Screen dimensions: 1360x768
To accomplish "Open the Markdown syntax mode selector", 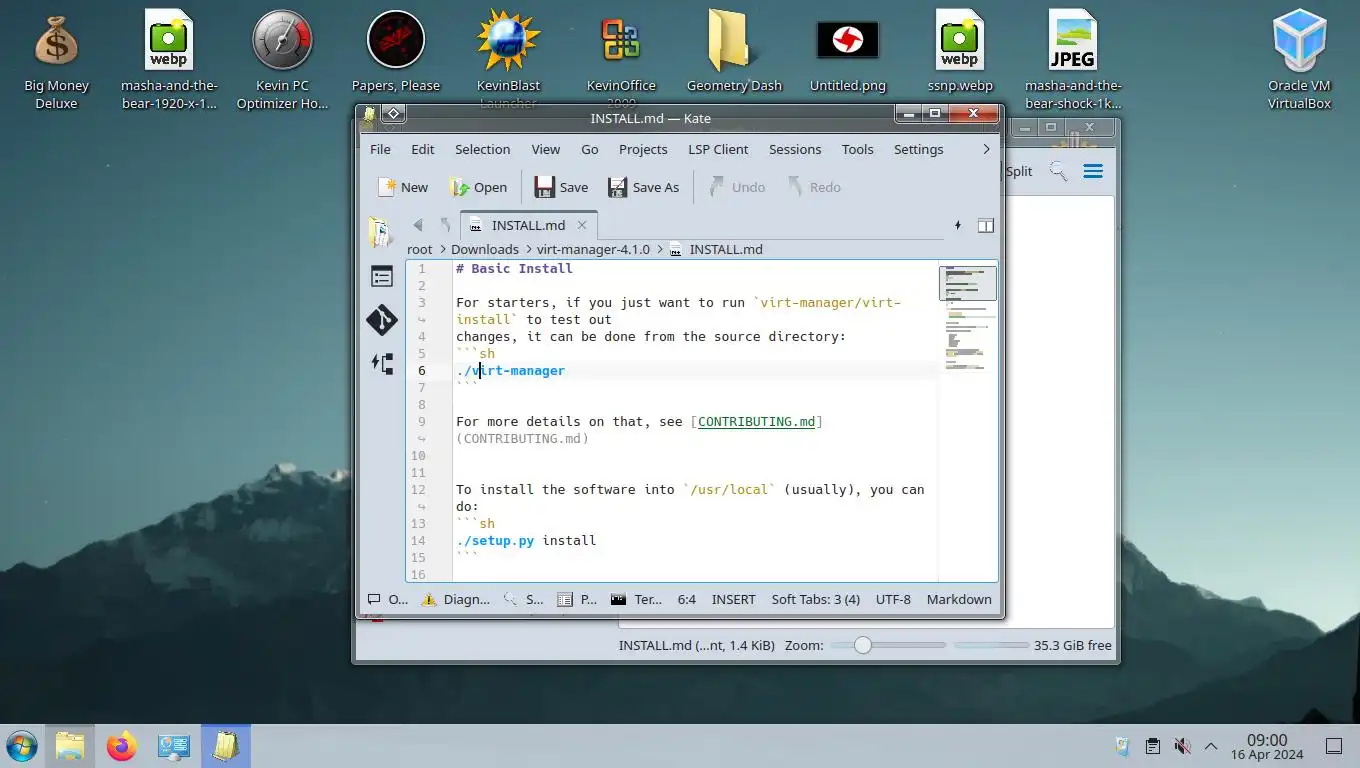I will [959, 599].
